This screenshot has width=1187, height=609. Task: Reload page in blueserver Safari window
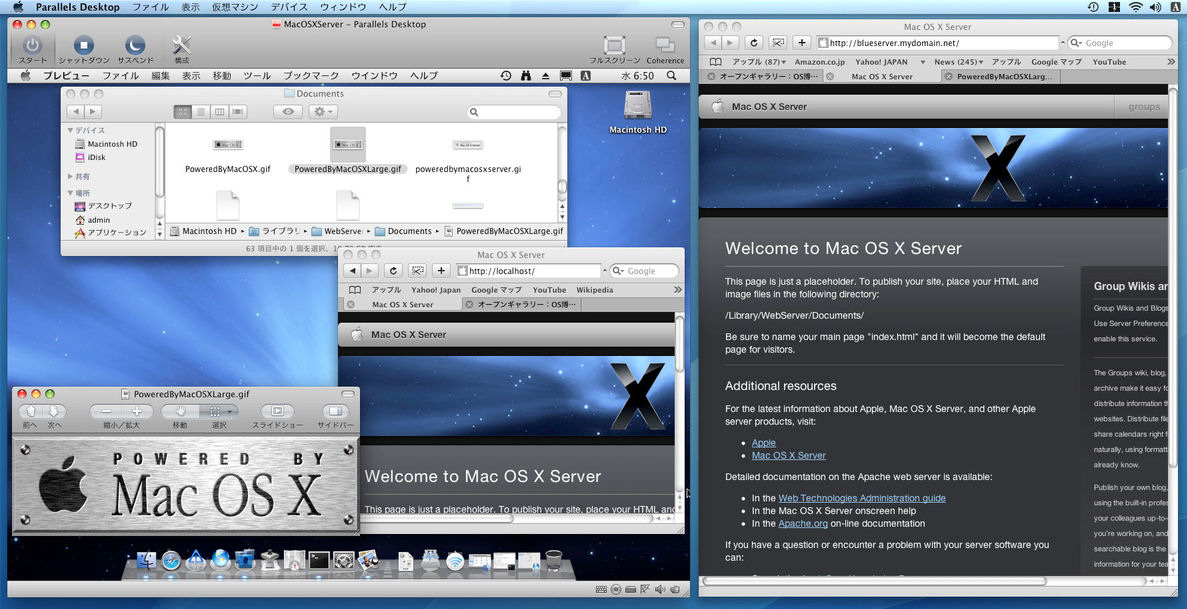tap(753, 42)
